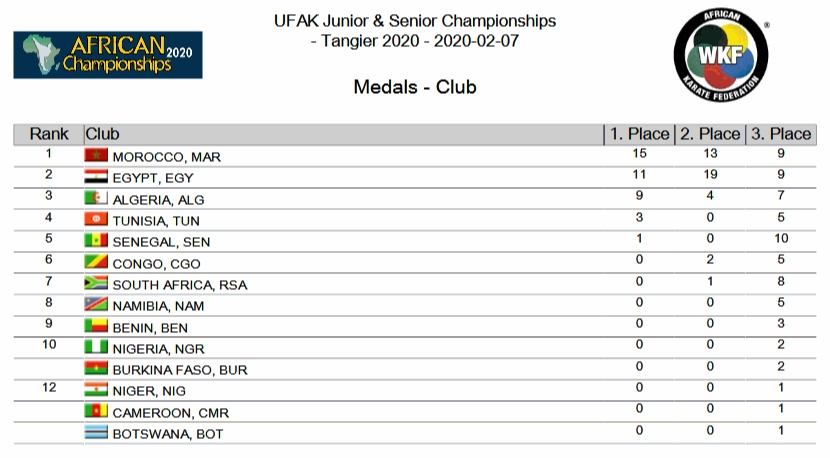The width and height of the screenshot is (830, 458).
Task: Click the Botswana flag icon
Action: [x=97, y=433]
